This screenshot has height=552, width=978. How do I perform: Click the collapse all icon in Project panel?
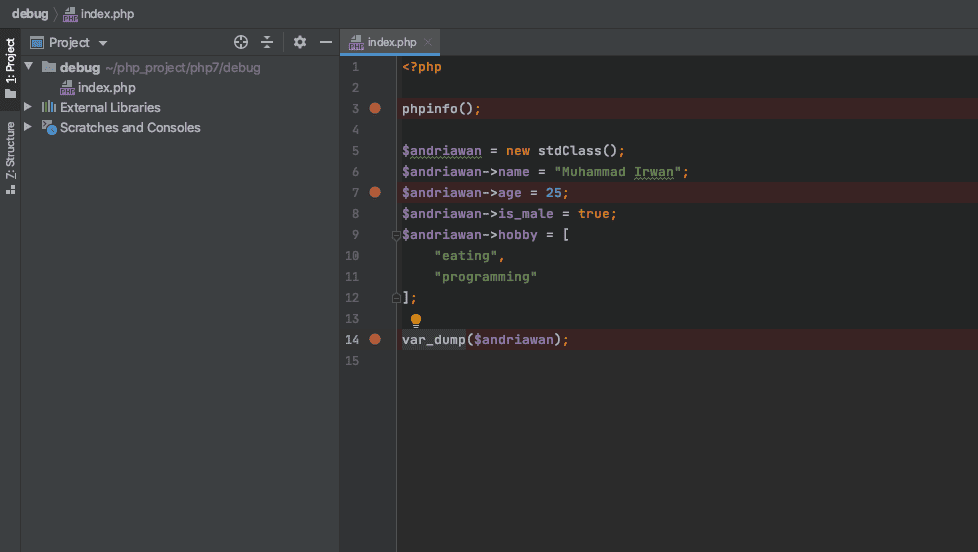267,42
